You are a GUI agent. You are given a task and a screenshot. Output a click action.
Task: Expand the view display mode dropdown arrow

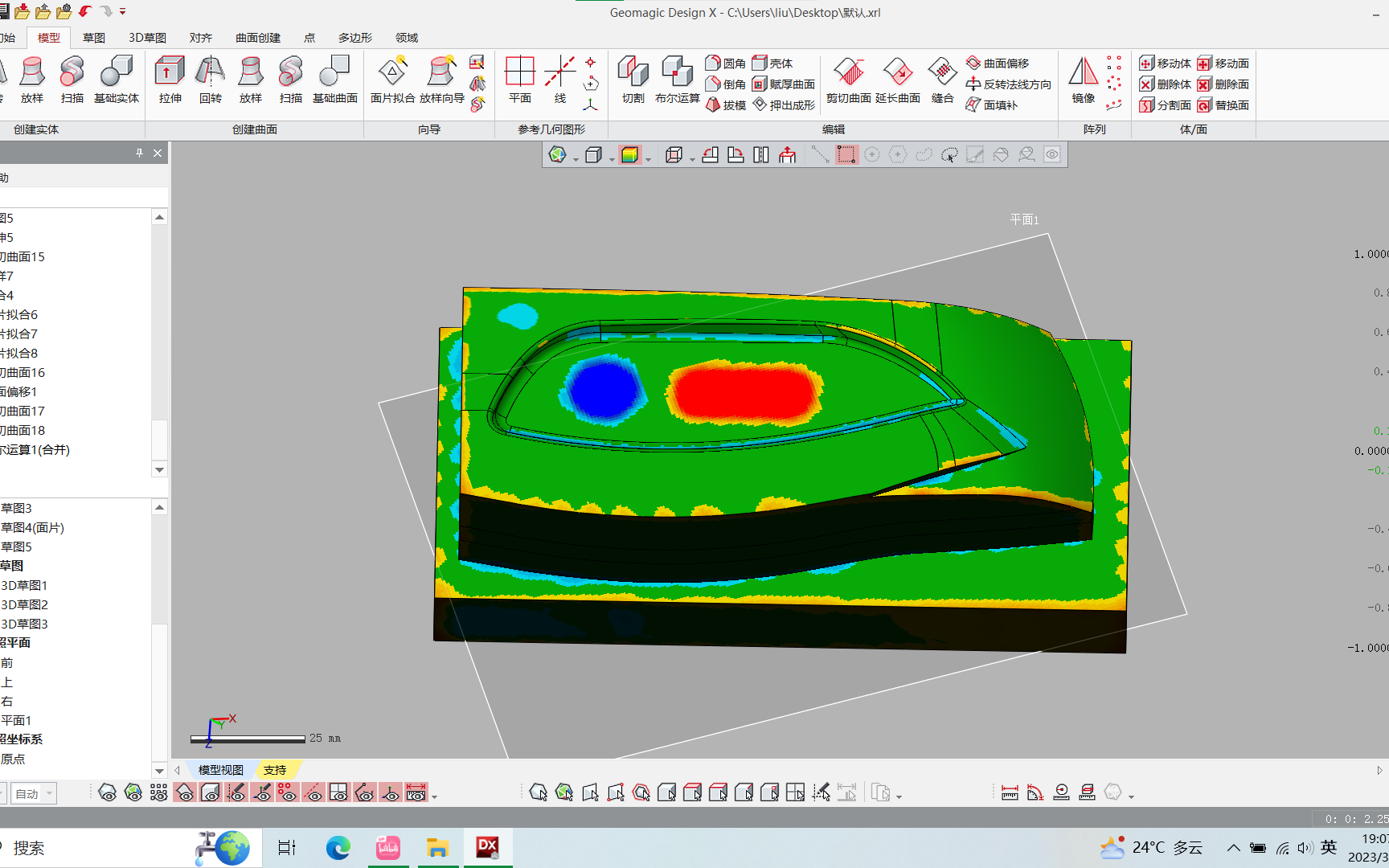click(x=611, y=158)
